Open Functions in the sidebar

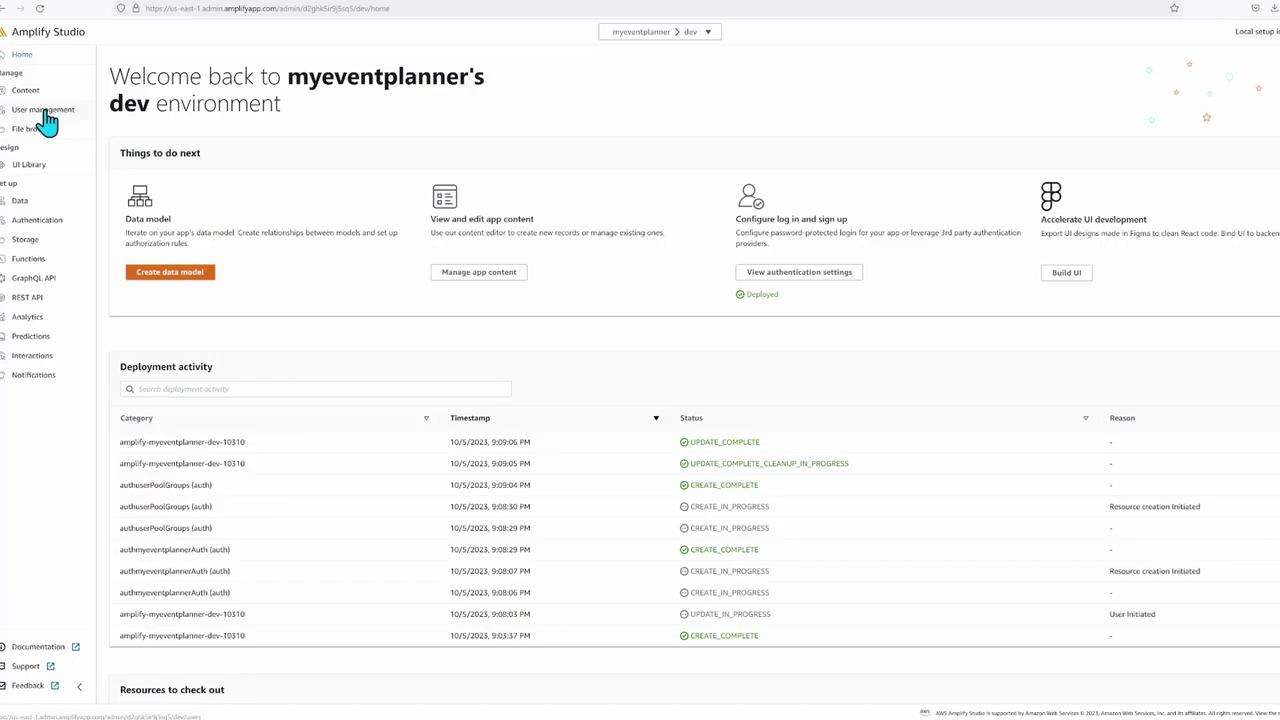click(x=28, y=259)
